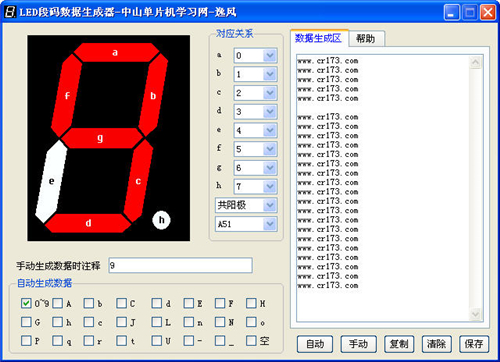Click the output area scroll up arrow
Image resolution: width=500 pixels, height=362 pixels.
[x=475, y=62]
